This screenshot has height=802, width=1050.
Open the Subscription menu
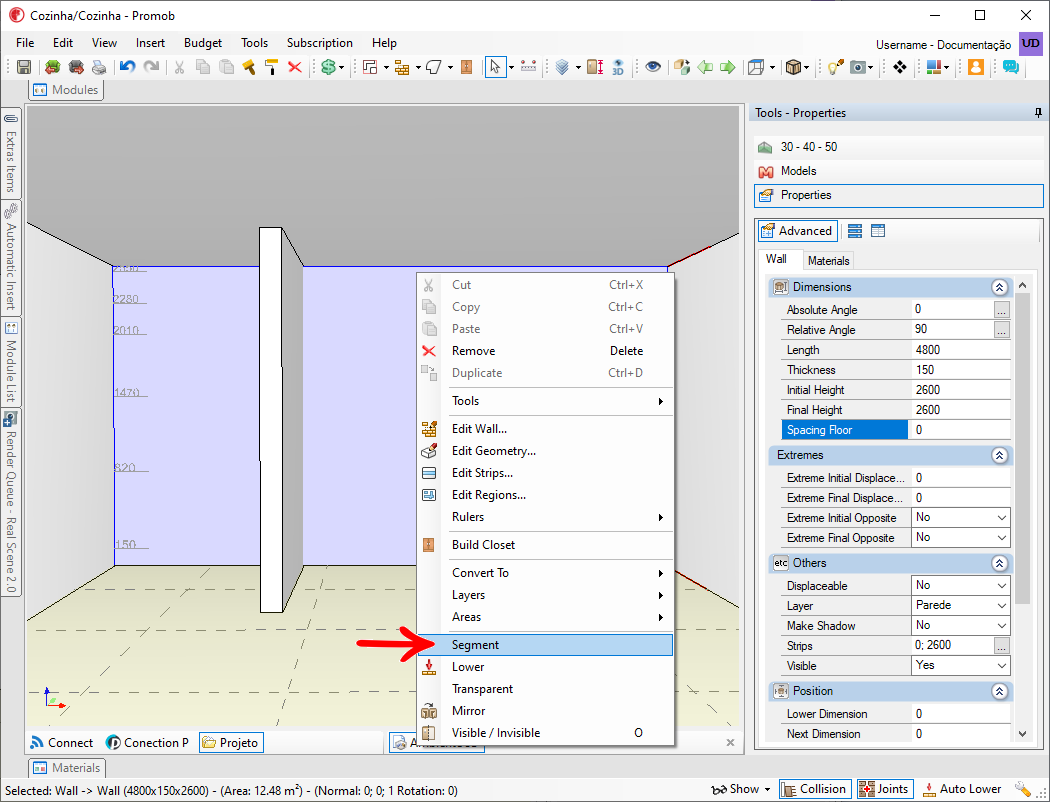pyautogui.click(x=319, y=43)
